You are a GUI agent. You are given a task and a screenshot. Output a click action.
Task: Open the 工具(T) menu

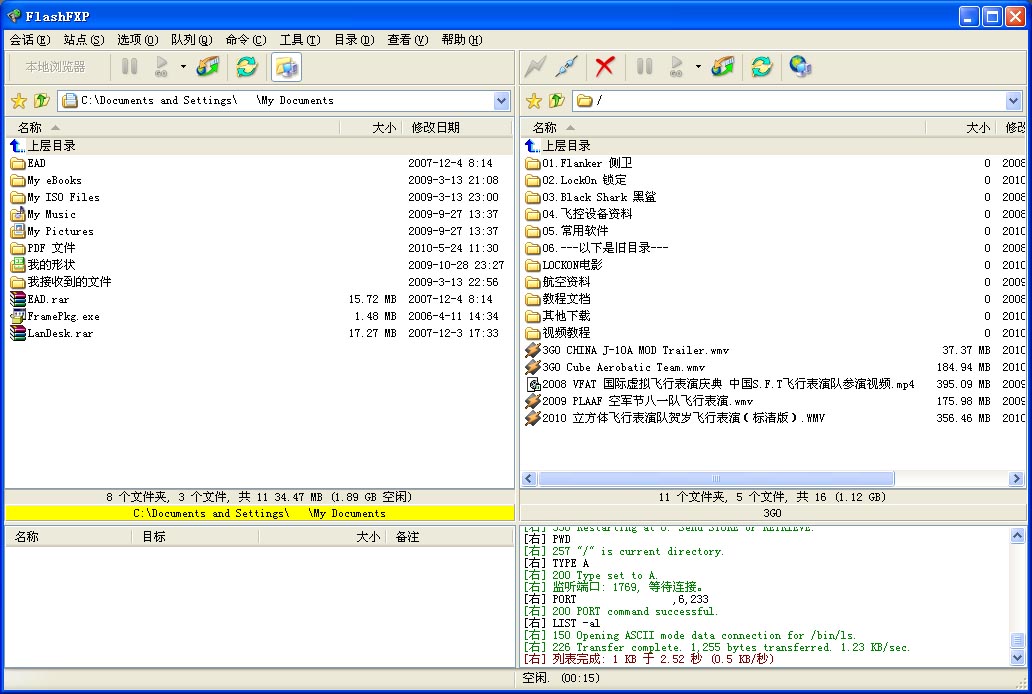[x=299, y=40]
